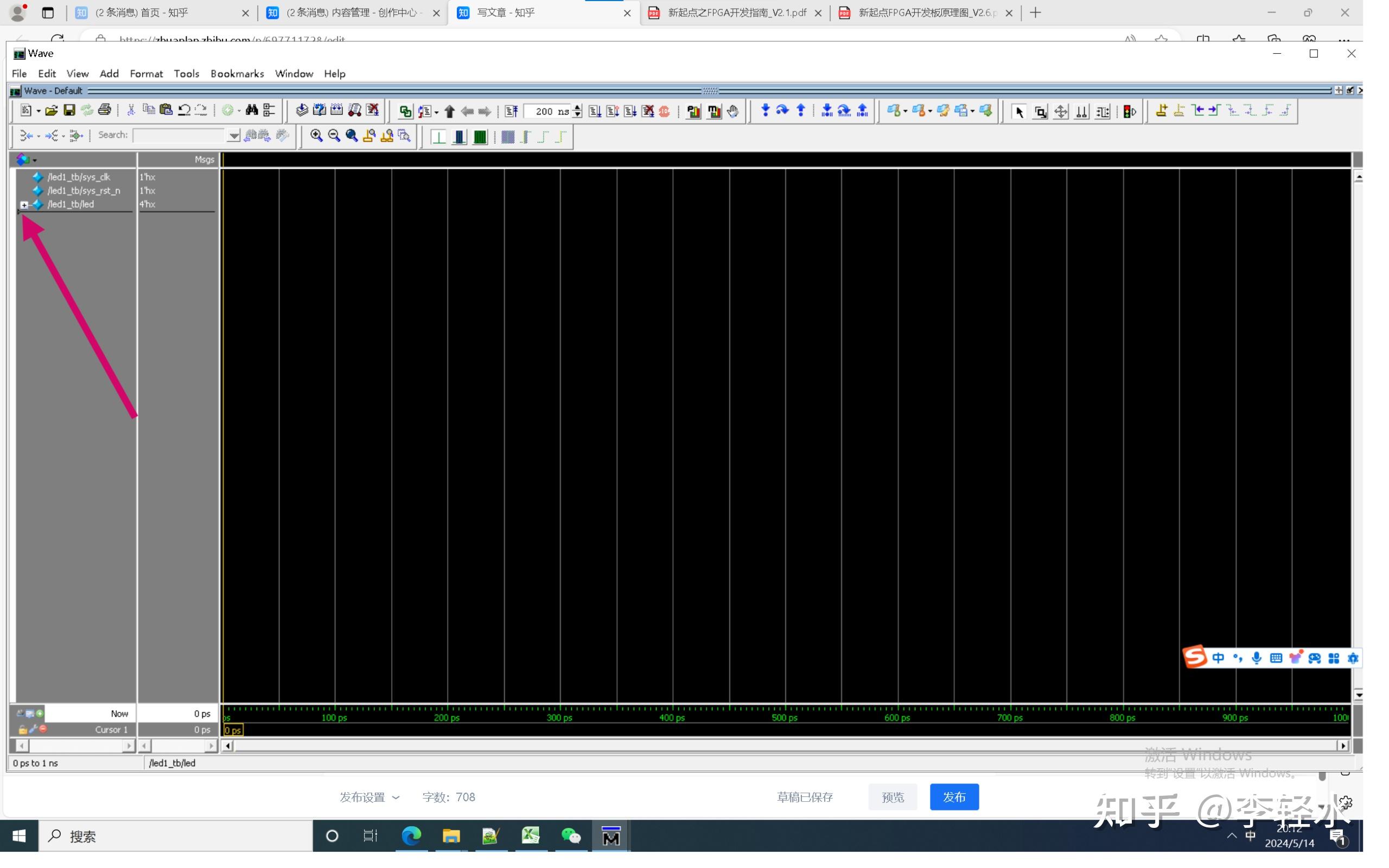Increase the run length stepper up arrow
Image resolution: width=1389 pixels, height=868 pixels.
click(577, 107)
